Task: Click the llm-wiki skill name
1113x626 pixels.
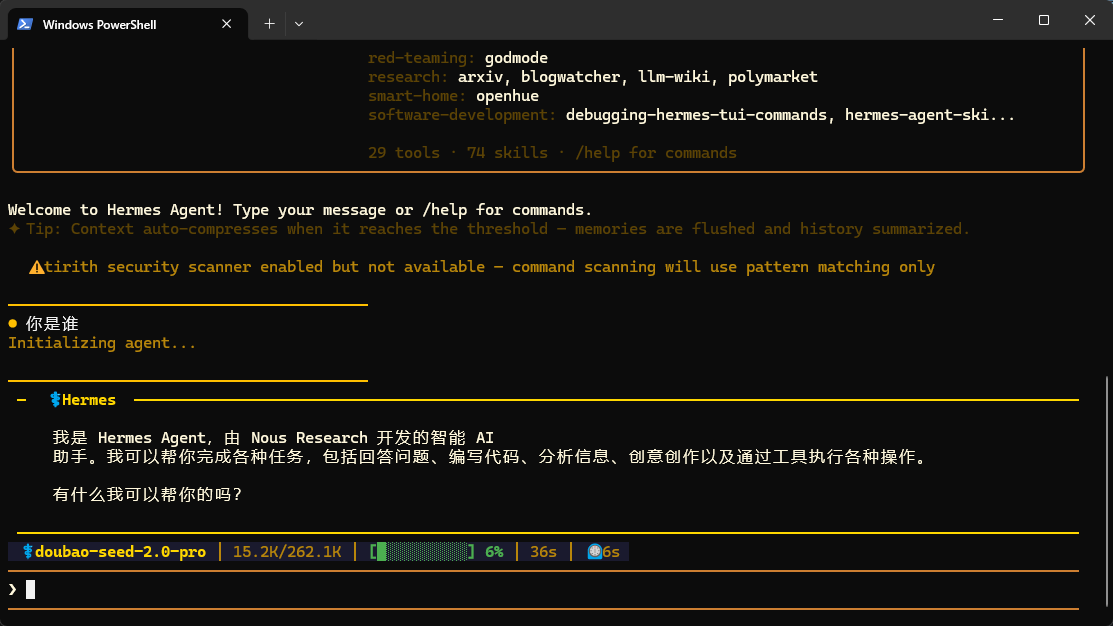Action: coord(674,77)
